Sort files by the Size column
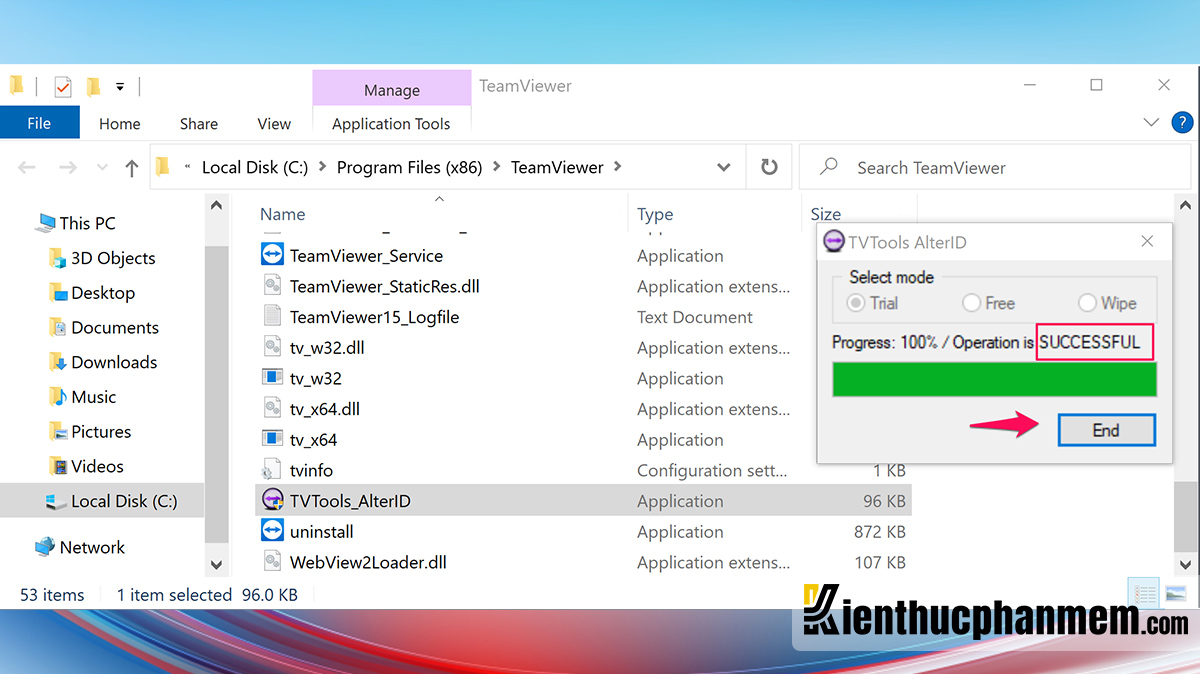This screenshot has height=674, width=1200. (826, 214)
